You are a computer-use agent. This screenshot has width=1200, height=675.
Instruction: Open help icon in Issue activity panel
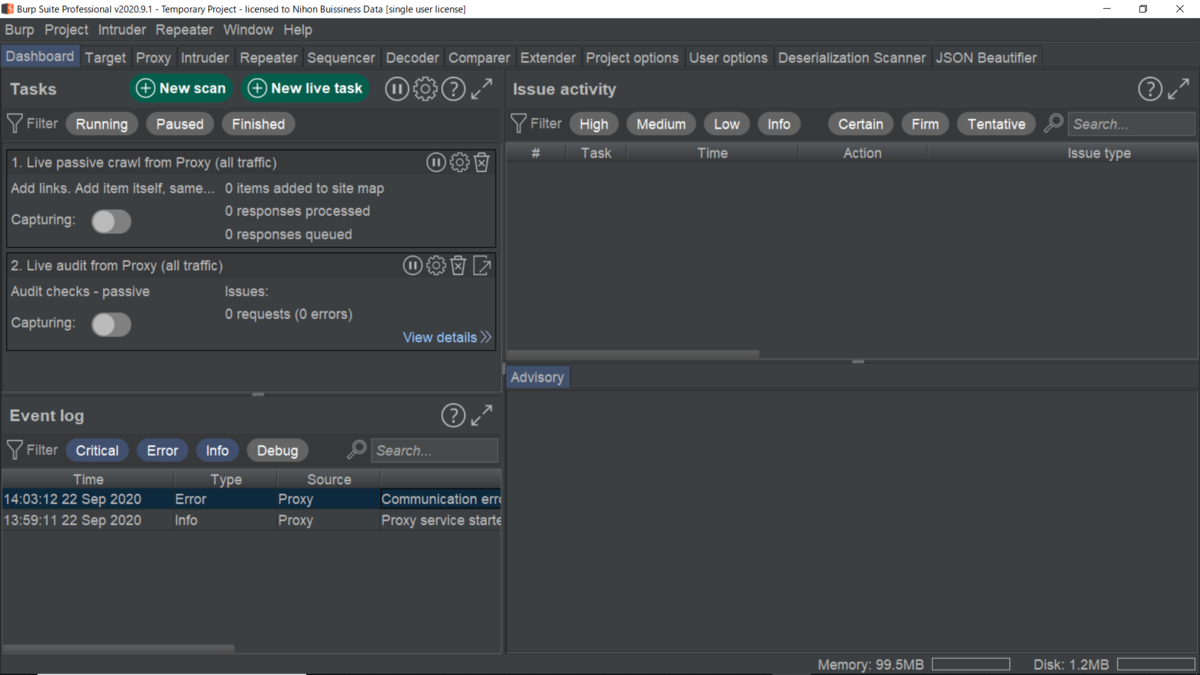click(1150, 89)
